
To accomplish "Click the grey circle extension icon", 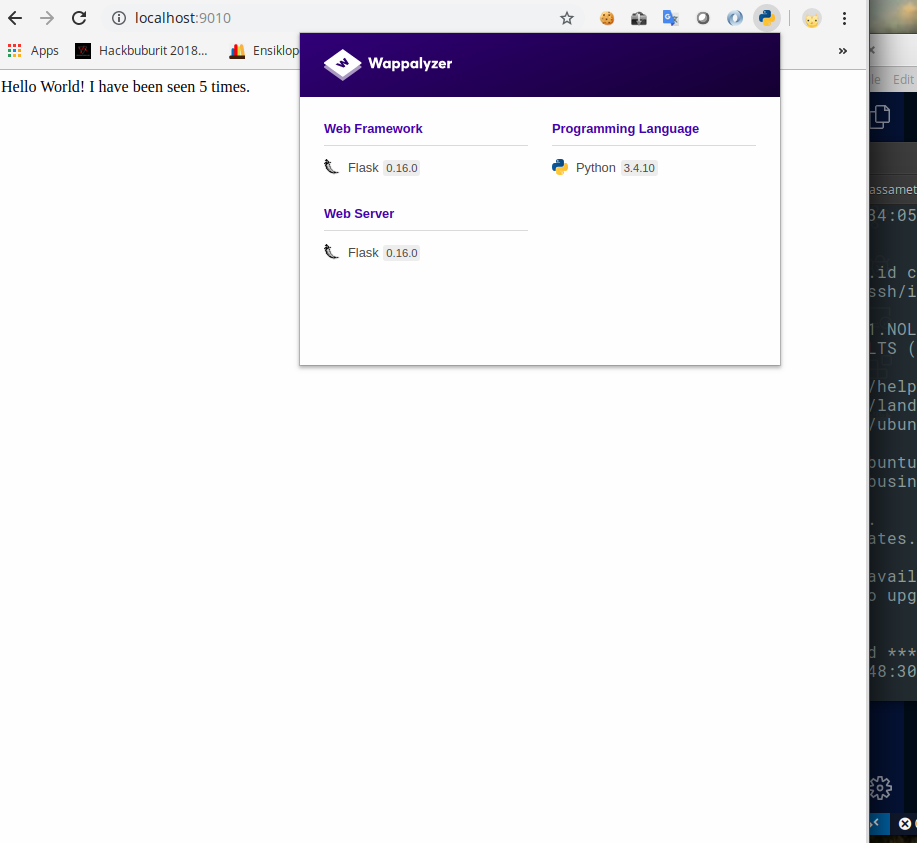I will pos(703,18).
